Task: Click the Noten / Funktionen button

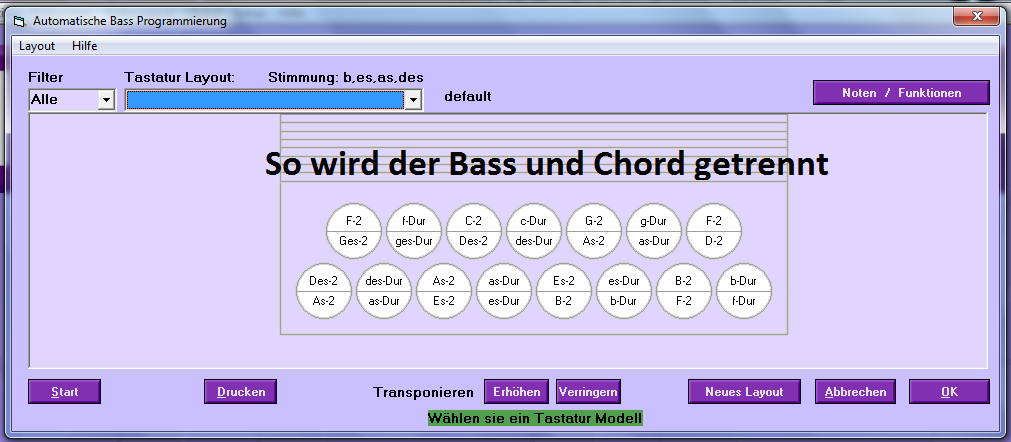Action: pos(901,93)
